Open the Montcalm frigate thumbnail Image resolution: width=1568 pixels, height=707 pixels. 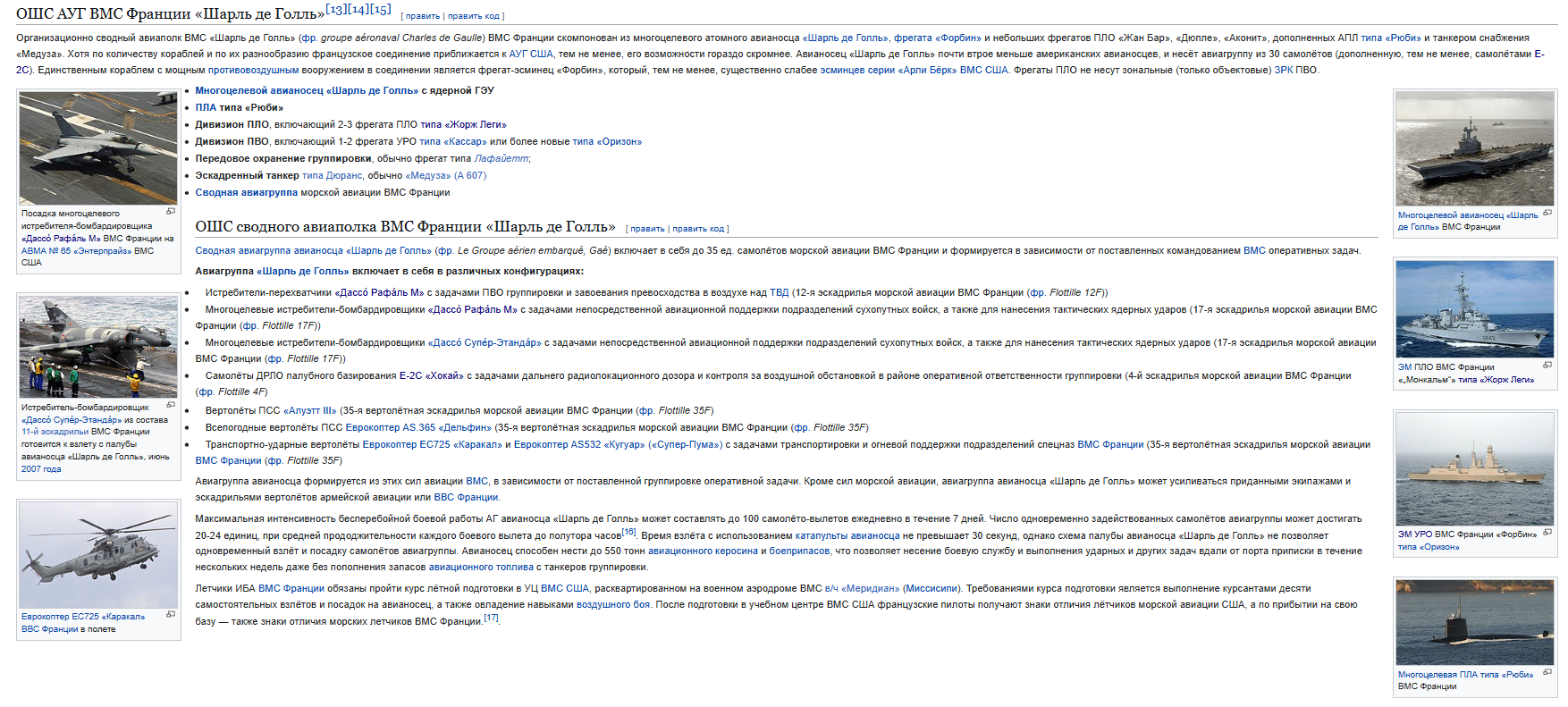coord(1475,309)
